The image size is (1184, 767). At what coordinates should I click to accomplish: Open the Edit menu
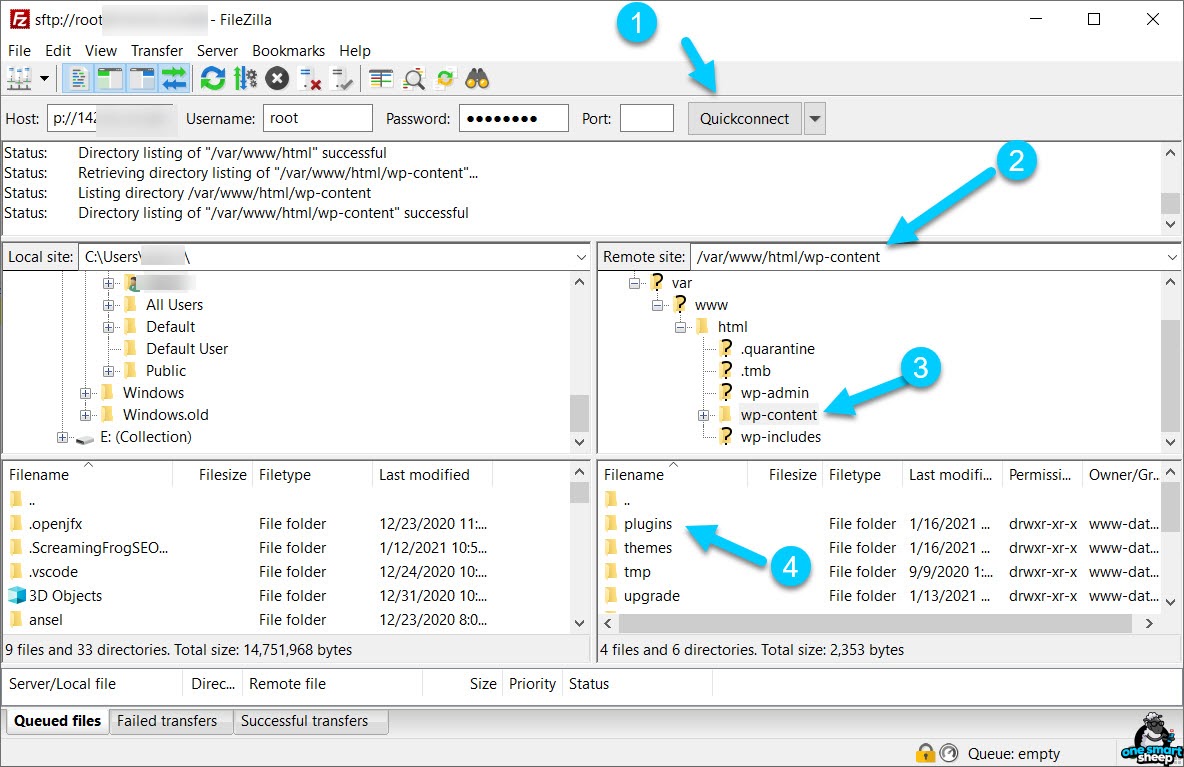click(58, 51)
